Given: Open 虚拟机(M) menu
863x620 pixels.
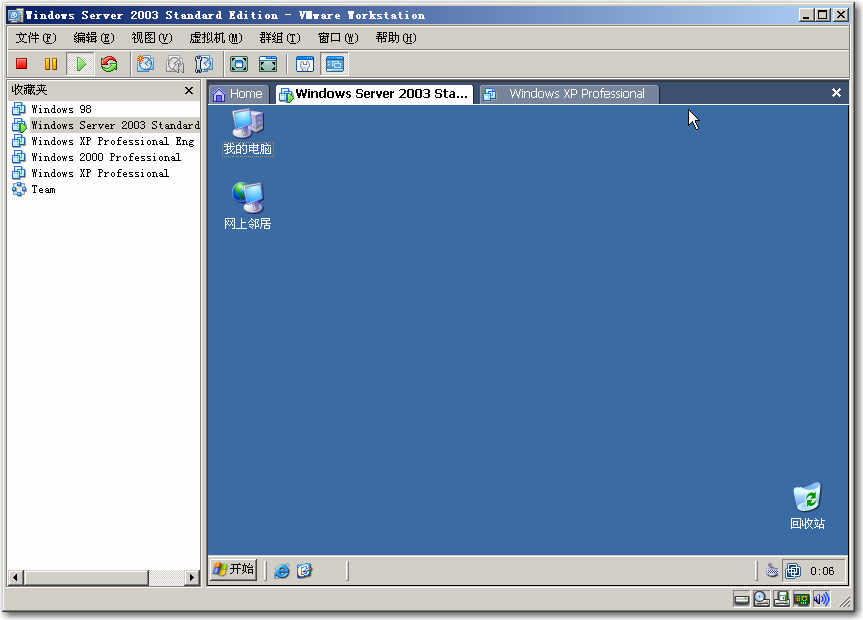Looking at the screenshot, I should [216, 37].
